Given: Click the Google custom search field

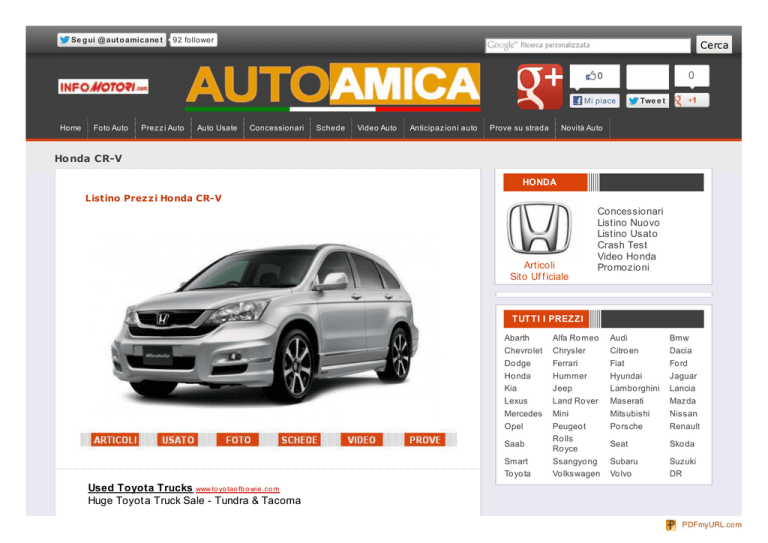Looking at the screenshot, I should [588, 45].
